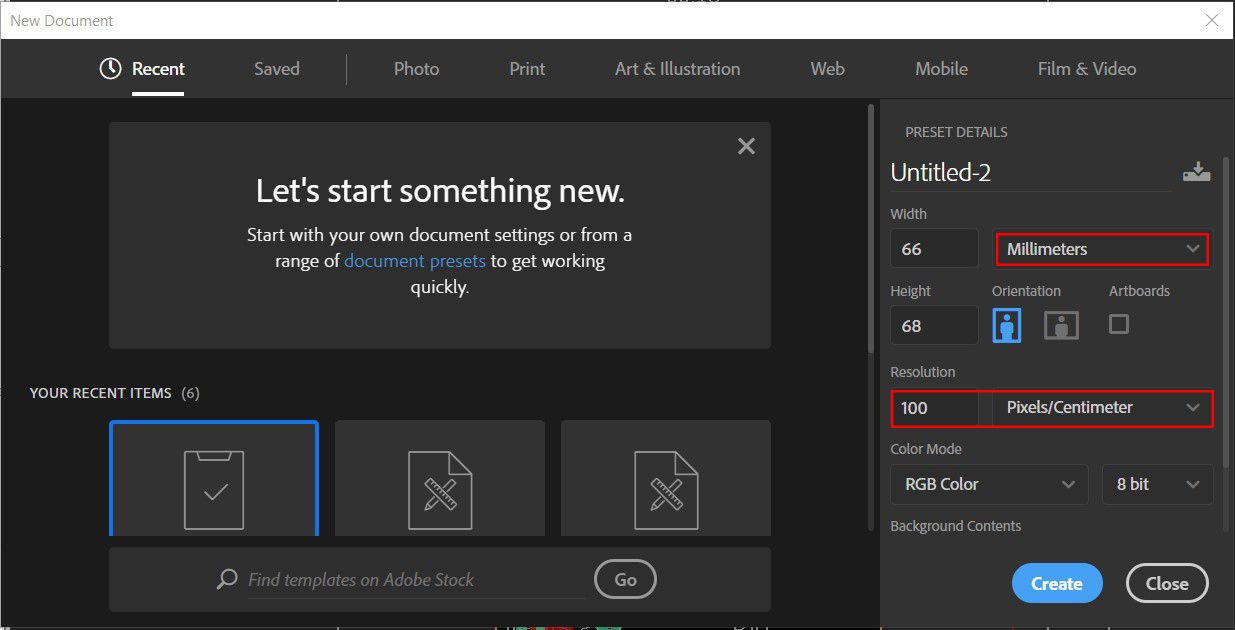Click the document presets link
1235x630 pixels.
point(415,260)
